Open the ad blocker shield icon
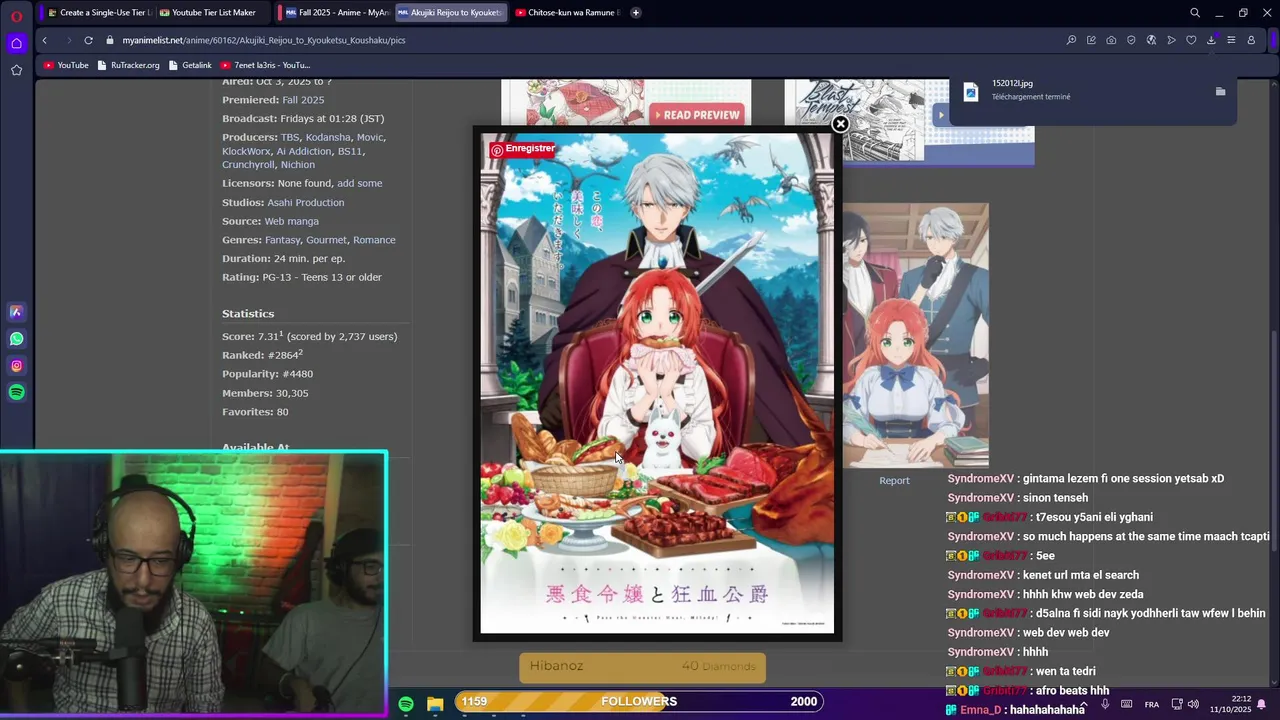Screen dimensions: 1280x720 click(1131, 40)
